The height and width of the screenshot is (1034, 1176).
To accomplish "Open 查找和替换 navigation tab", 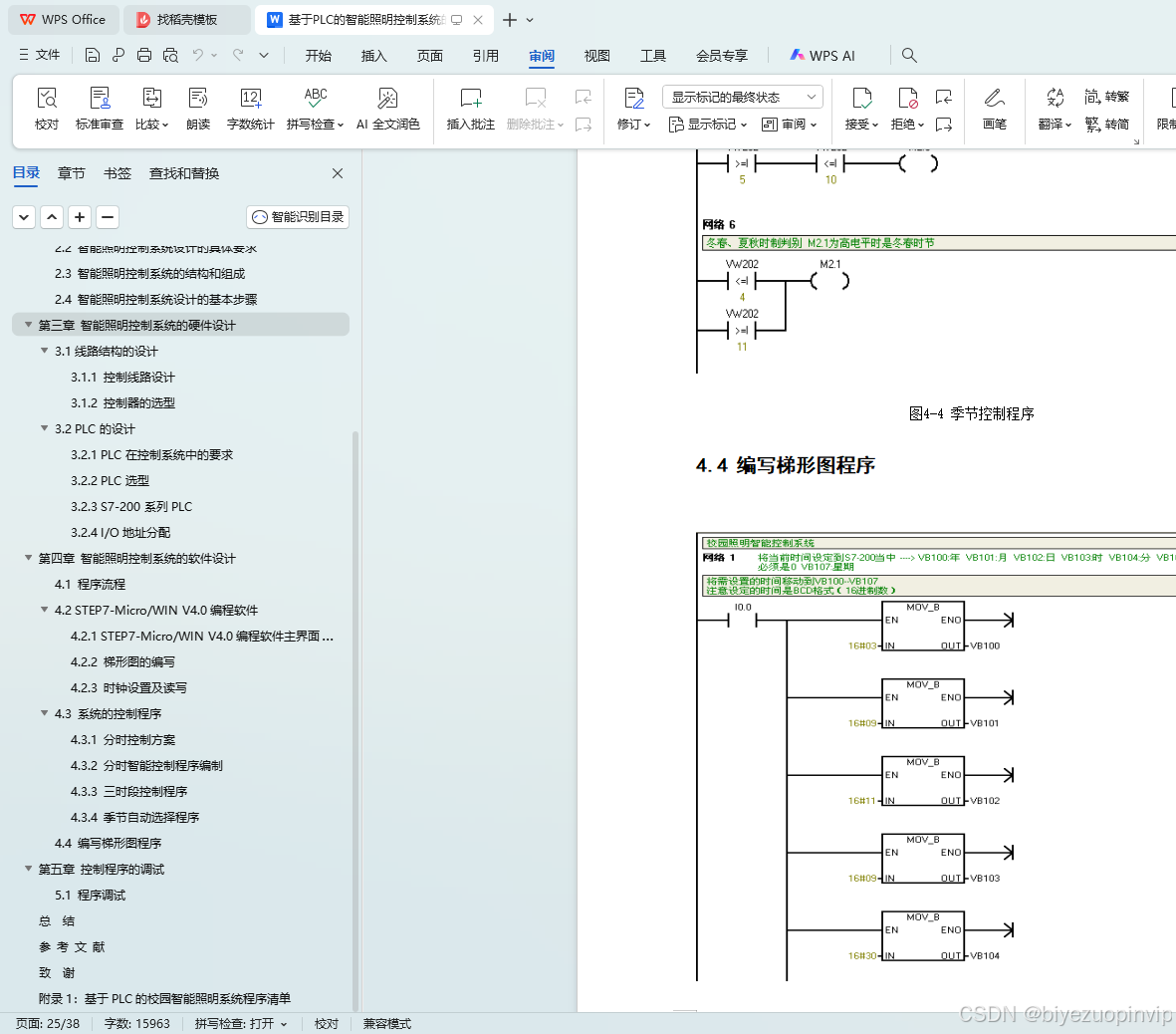I will pyautogui.click(x=184, y=173).
